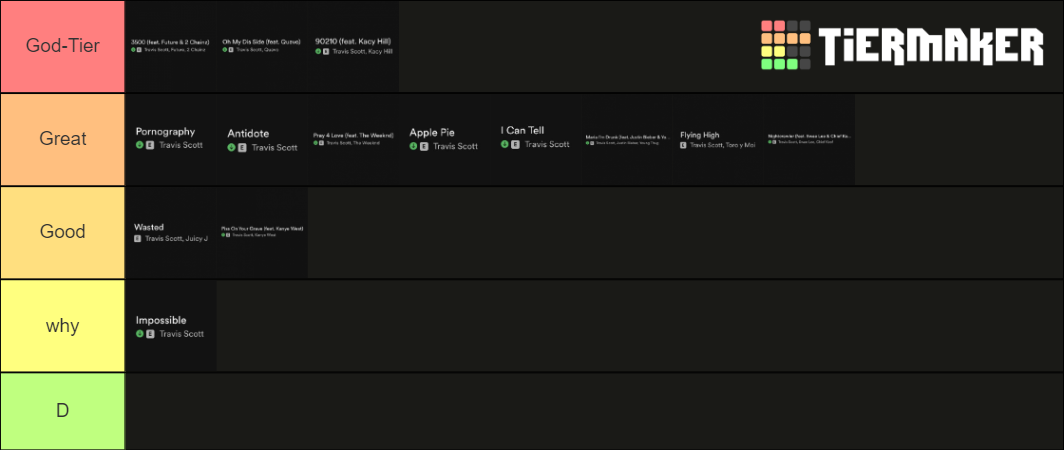The height and width of the screenshot is (450, 1064).
Task: Select the Apple Pie song tile
Action: coord(444,139)
